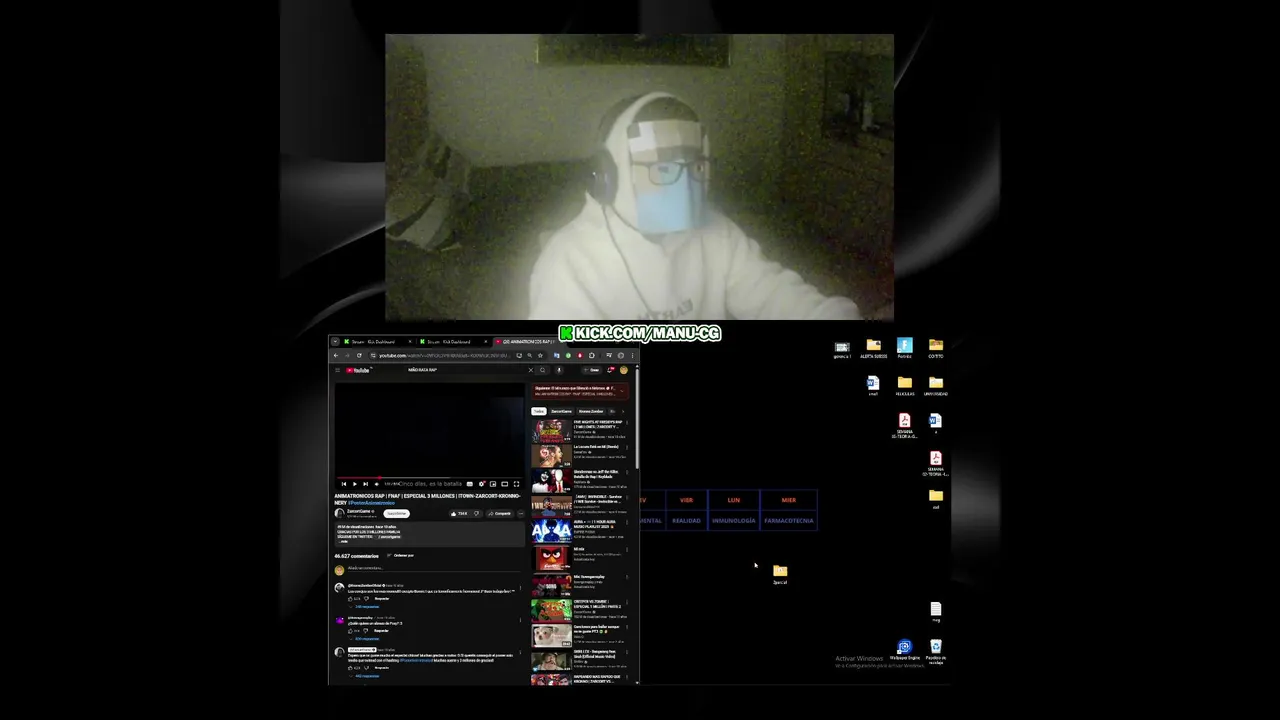Select the UNIVERSIDAD desktop folder
This screenshot has width=1280, height=720.
[935, 385]
